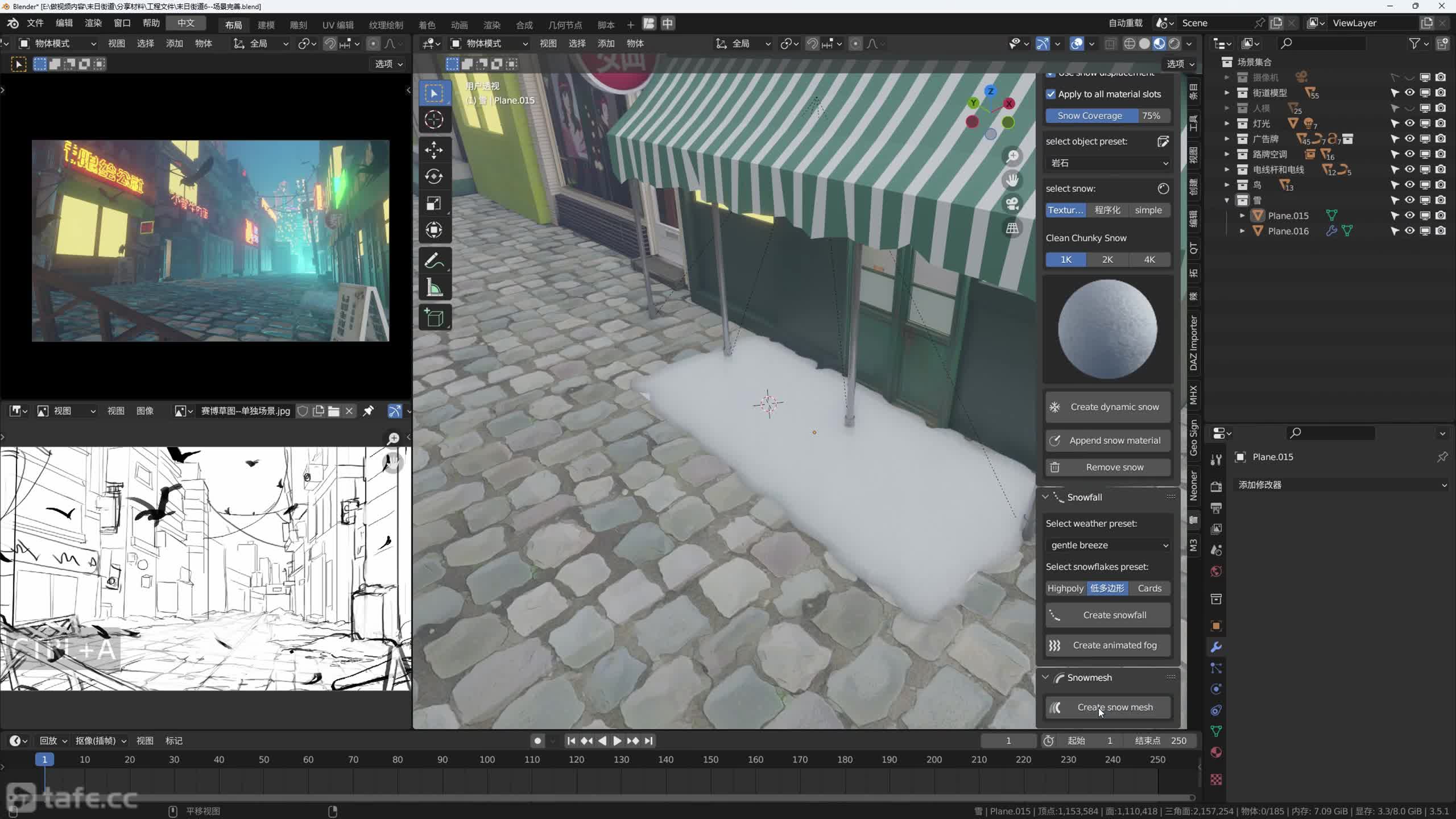Screen dimensions: 1456x819
Task: Hide 灯光 collection eye icon
Action: coord(1410,123)
